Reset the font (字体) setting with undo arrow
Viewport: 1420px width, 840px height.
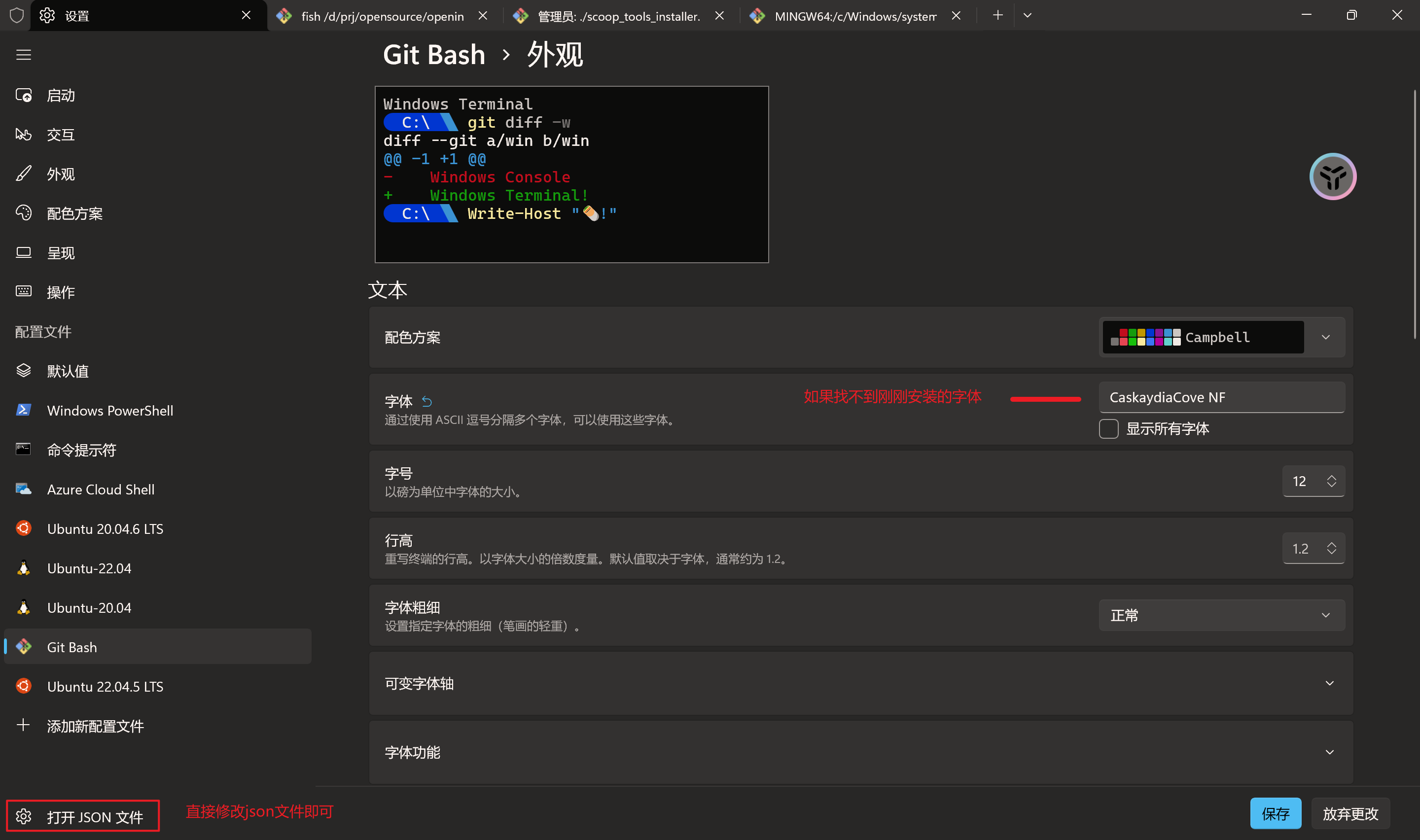coord(426,401)
